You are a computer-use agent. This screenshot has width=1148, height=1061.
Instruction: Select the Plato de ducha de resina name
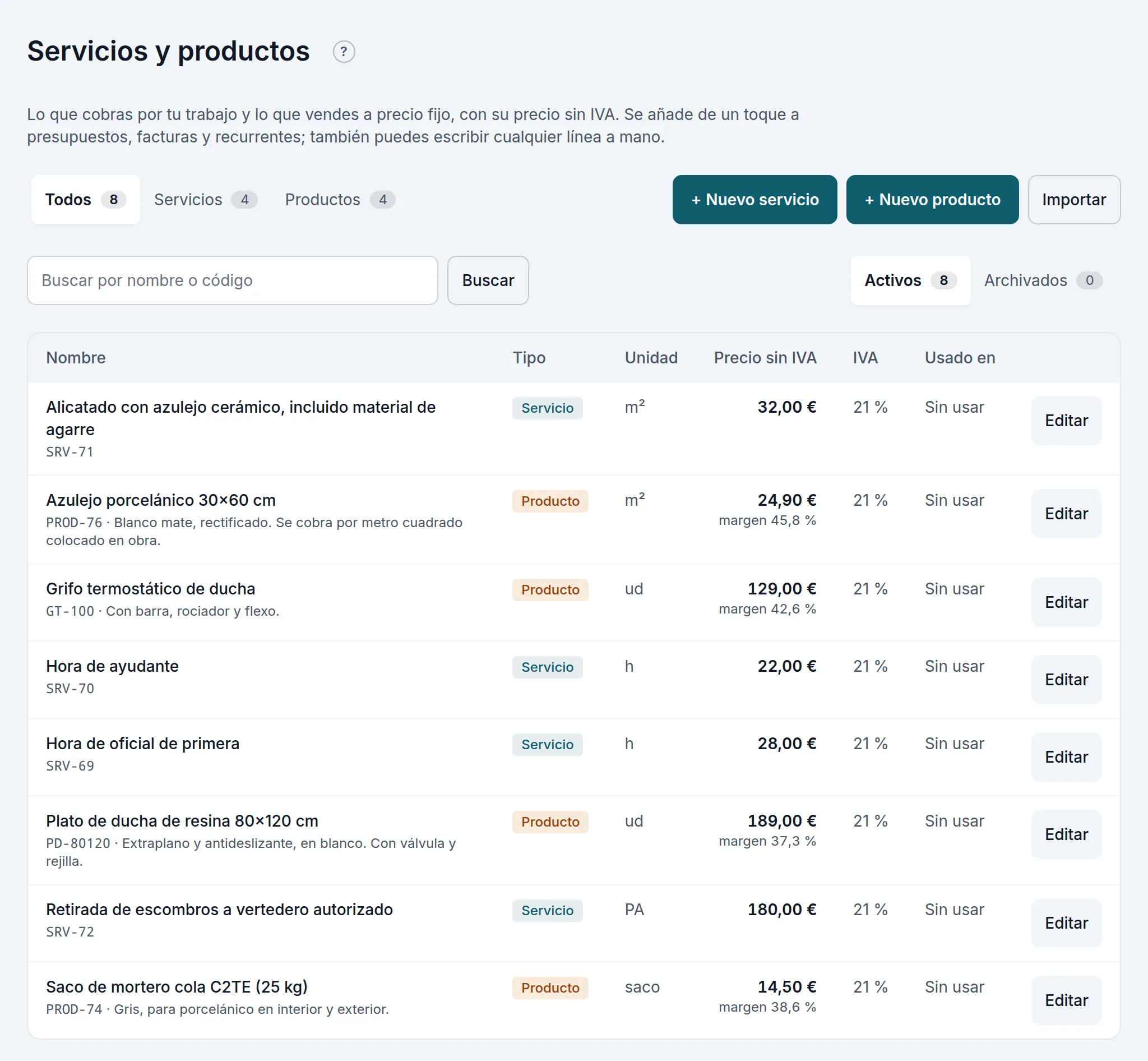tap(182, 821)
